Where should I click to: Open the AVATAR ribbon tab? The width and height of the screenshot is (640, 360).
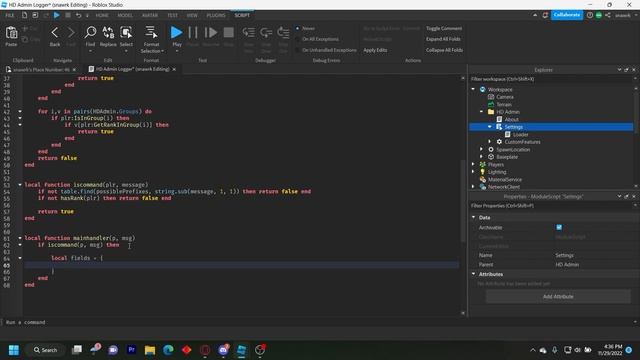click(x=150, y=15)
